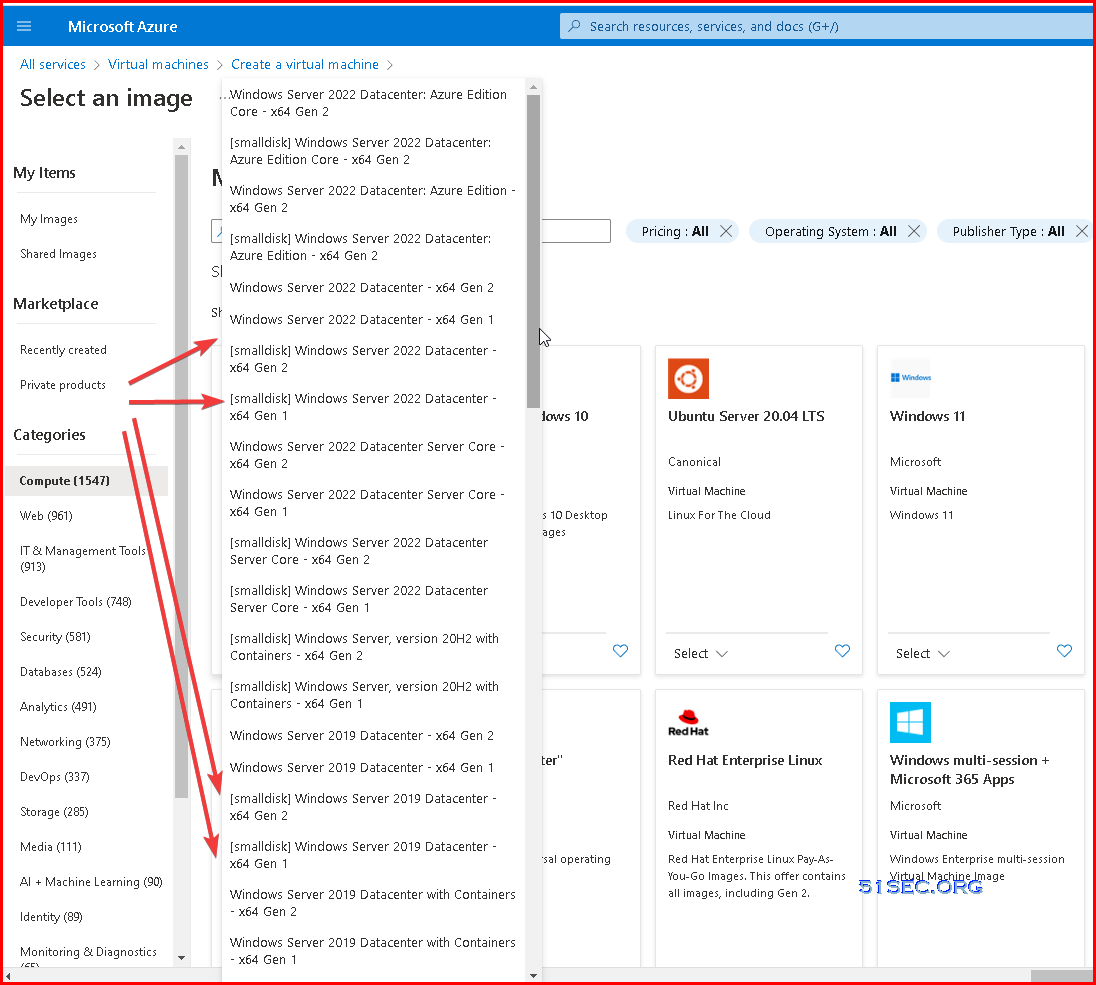This screenshot has height=985, width=1096.
Task: Click the image list's scroll down arrow
Action: (533, 975)
